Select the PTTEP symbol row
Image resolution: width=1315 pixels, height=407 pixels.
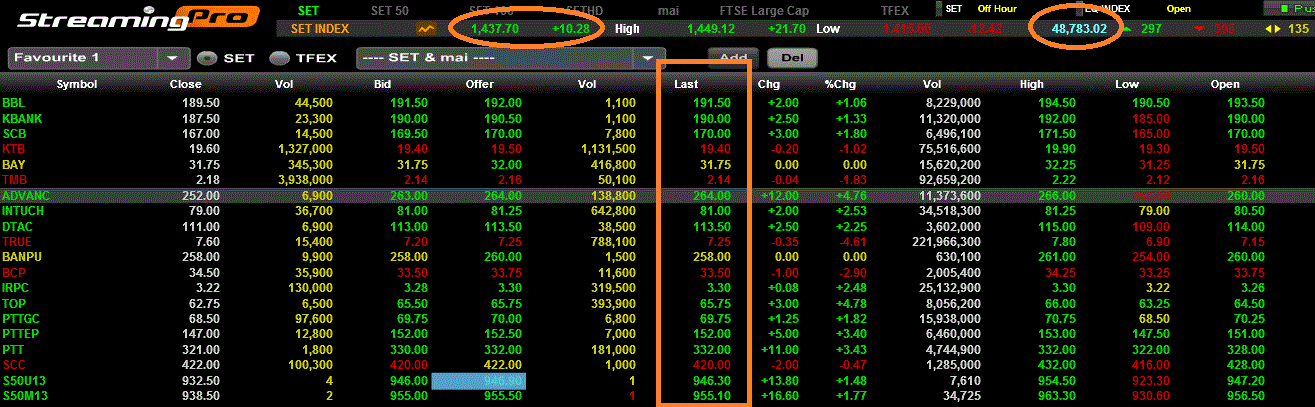(x=657, y=334)
